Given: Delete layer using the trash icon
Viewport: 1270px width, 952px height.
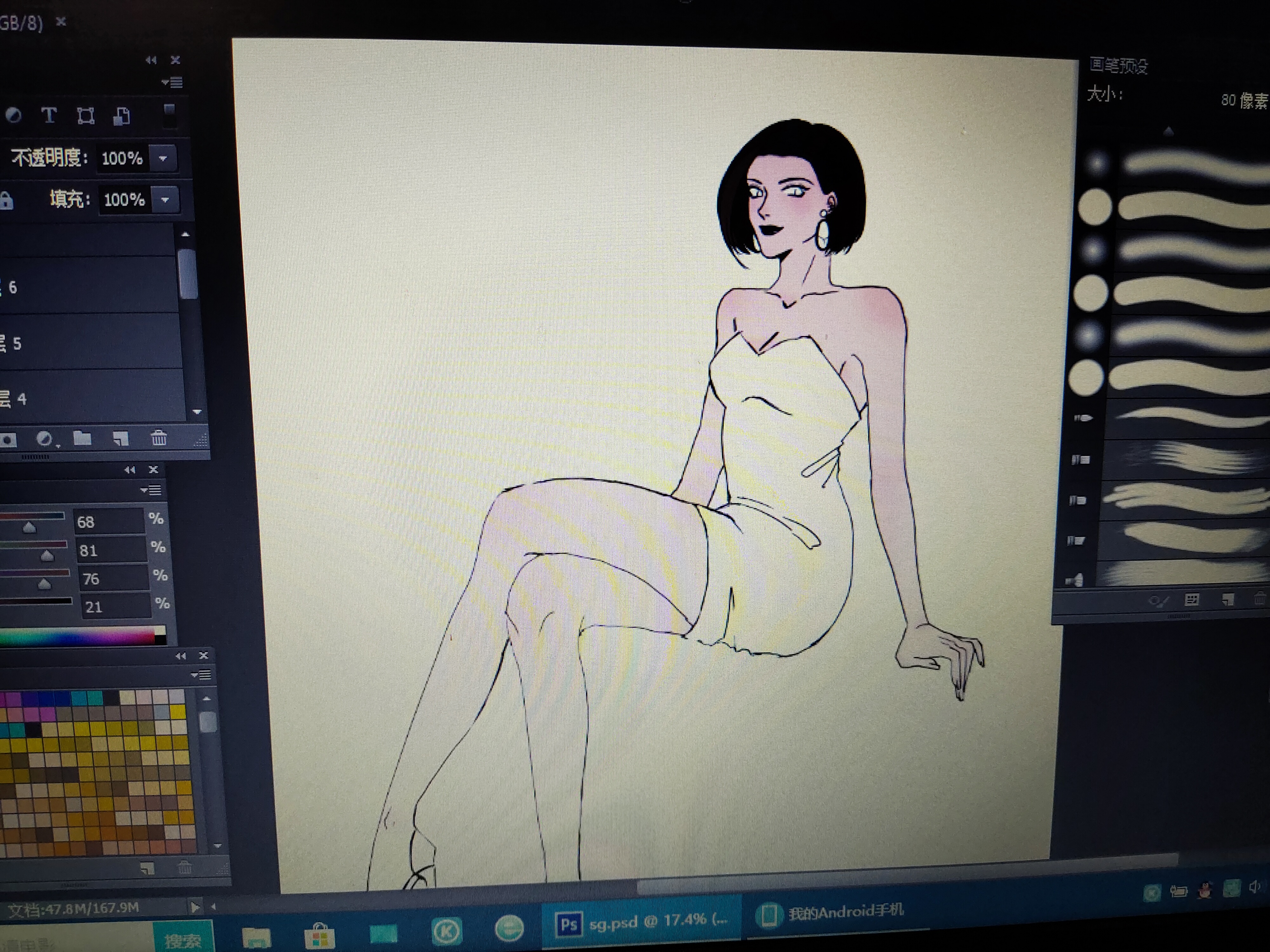Looking at the screenshot, I should (x=158, y=439).
